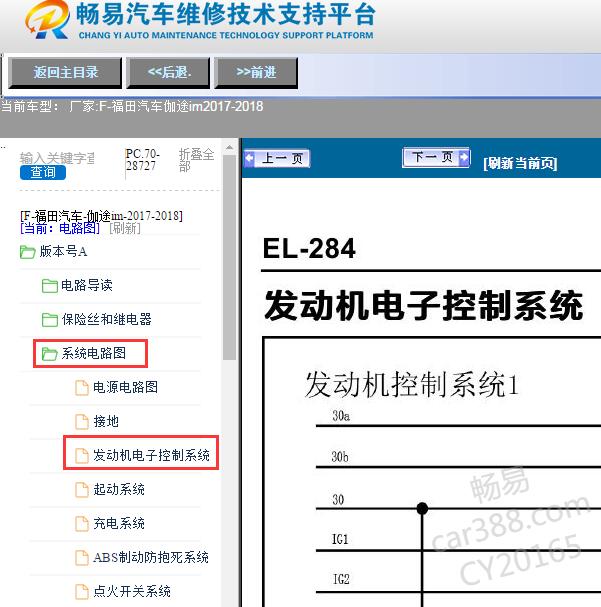Viewport: 601px width, 607px height.
Task: Go back with the <<后退 button
Action: 168,73
